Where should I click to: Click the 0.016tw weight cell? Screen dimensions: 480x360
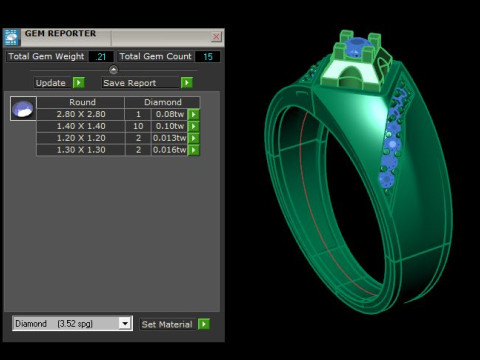170,150
